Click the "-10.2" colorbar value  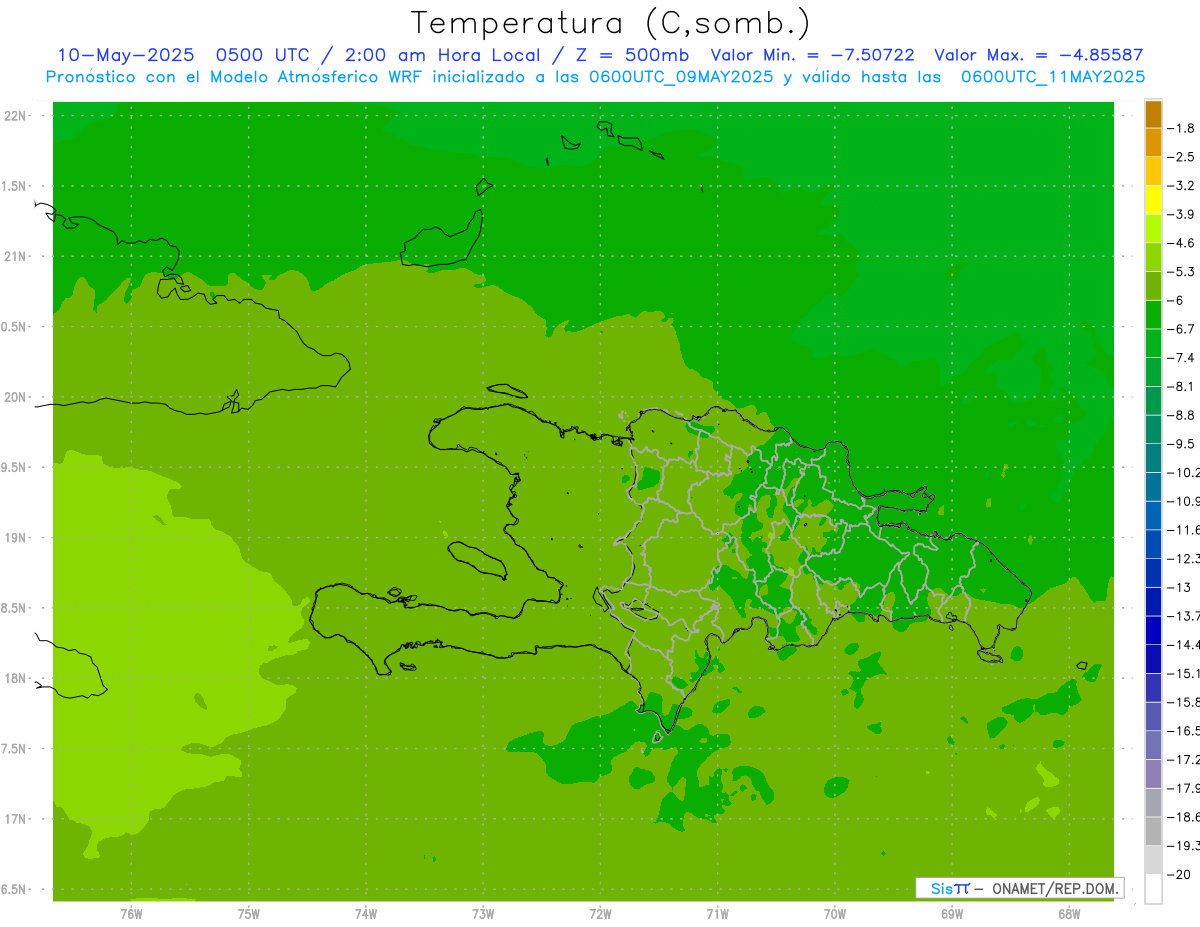[x=1183, y=472]
